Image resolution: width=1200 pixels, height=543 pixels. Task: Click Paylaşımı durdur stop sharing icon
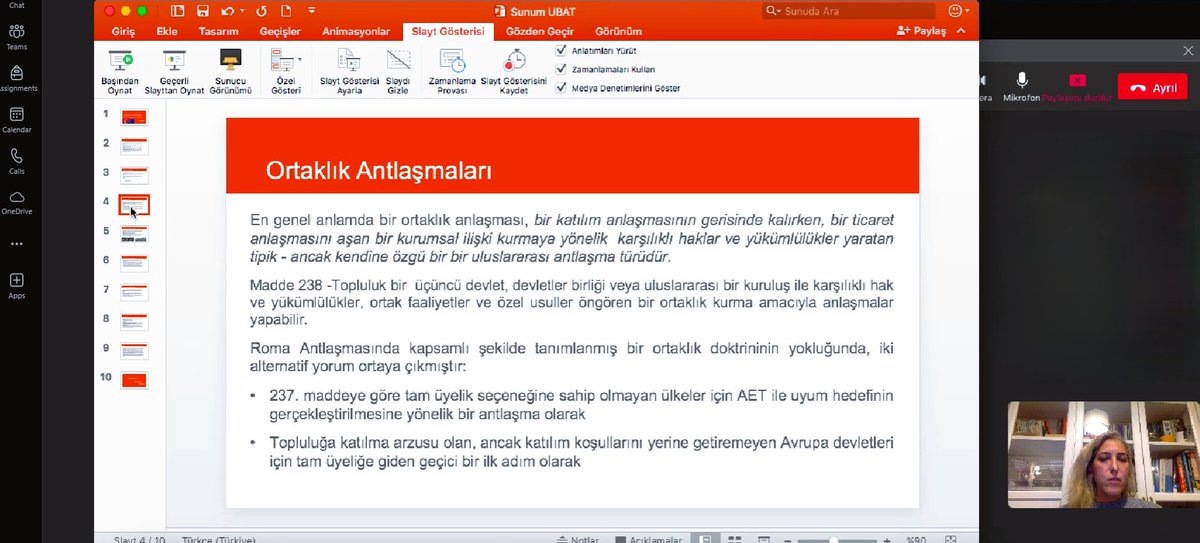(x=1077, y=80)
